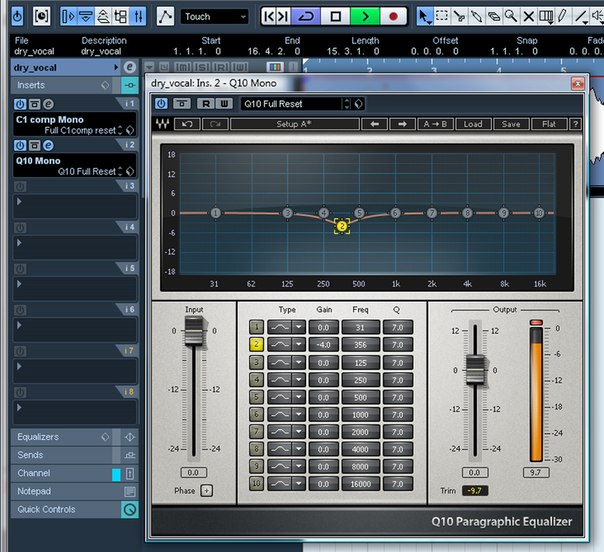Screen dimensions: 604x552
Task: Click the Mixer sliders toolbar icon
Action: coord(138,17)
